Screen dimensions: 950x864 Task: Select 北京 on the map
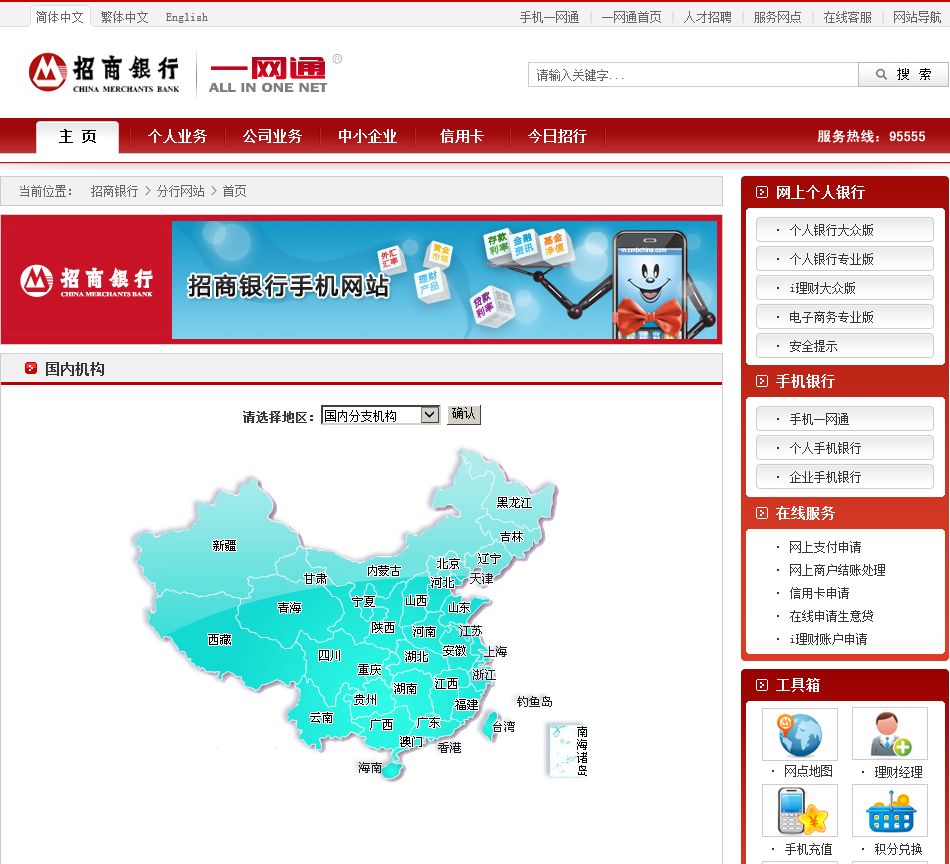pos(448,564)
